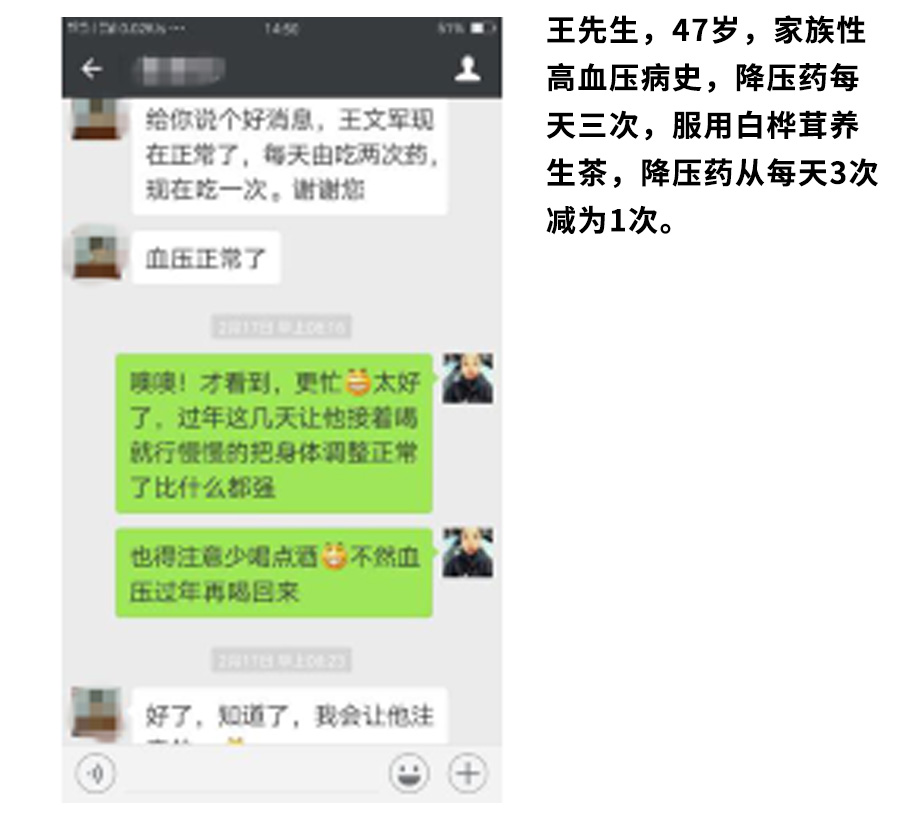Tap the emoji in 少喝点酒 green message

point(334,556)
